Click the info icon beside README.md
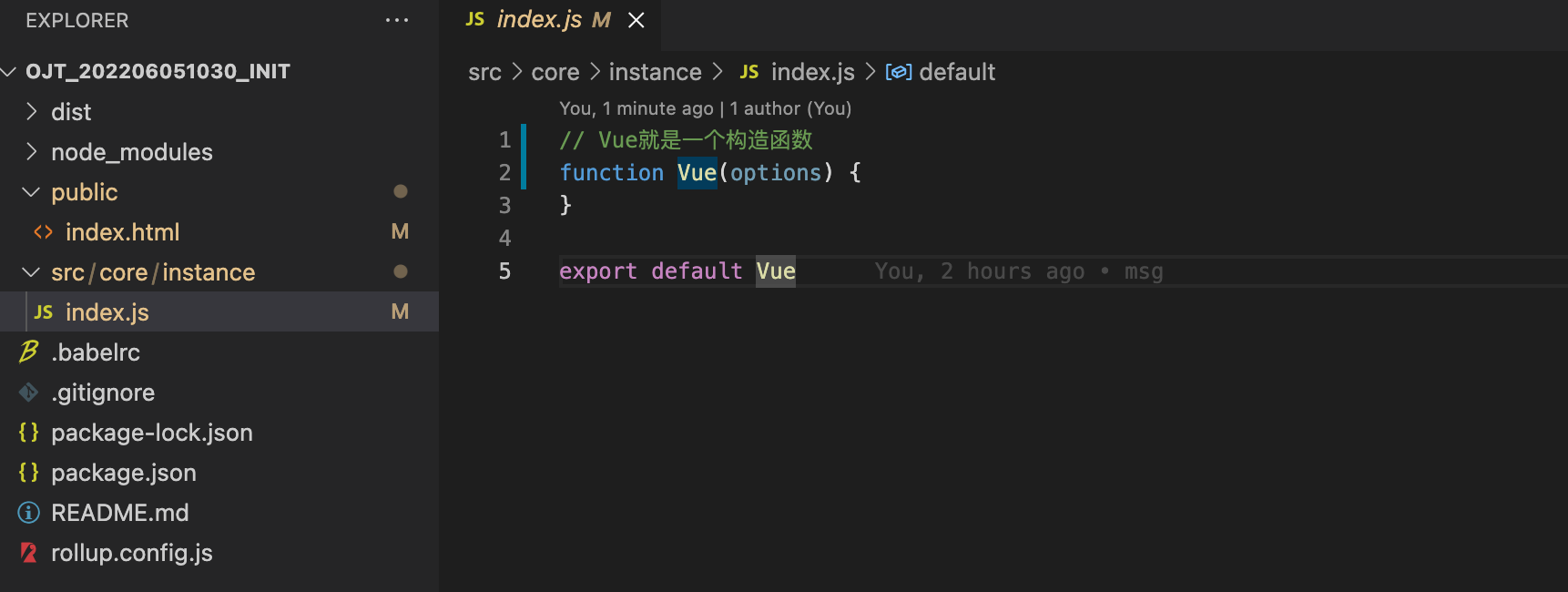Viewport: 1568px width, 592px height. click(x=29, y=513)
